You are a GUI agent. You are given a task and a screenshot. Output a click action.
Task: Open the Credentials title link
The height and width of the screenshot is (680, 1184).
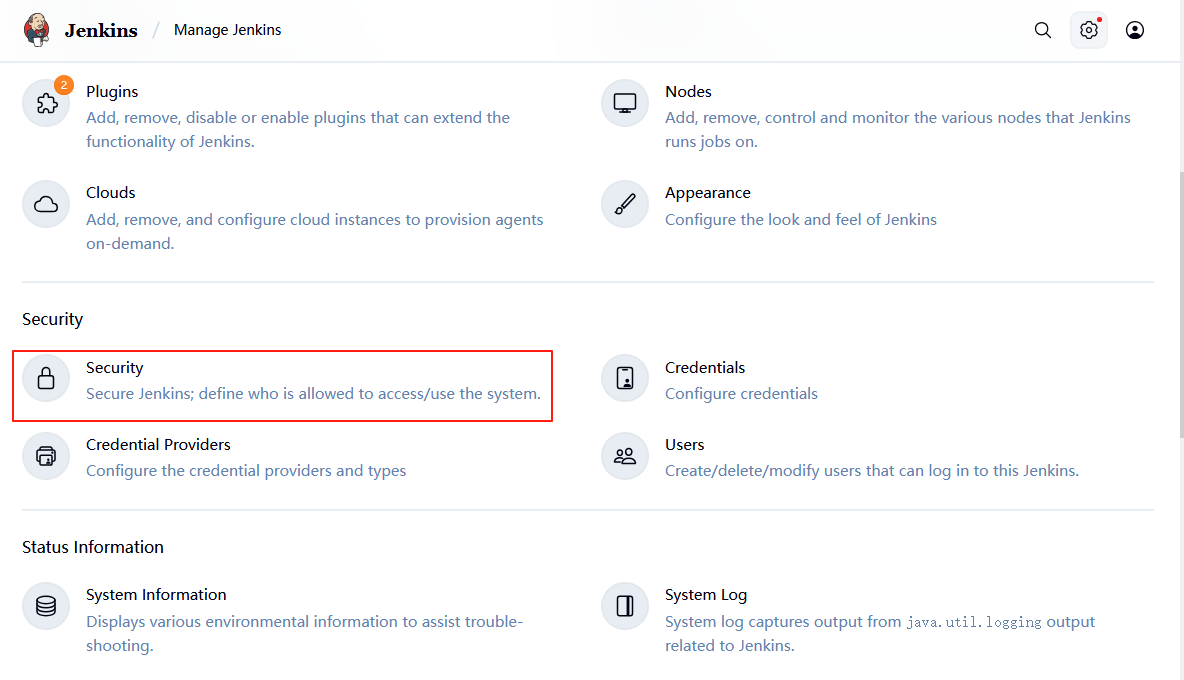point(705,368)
